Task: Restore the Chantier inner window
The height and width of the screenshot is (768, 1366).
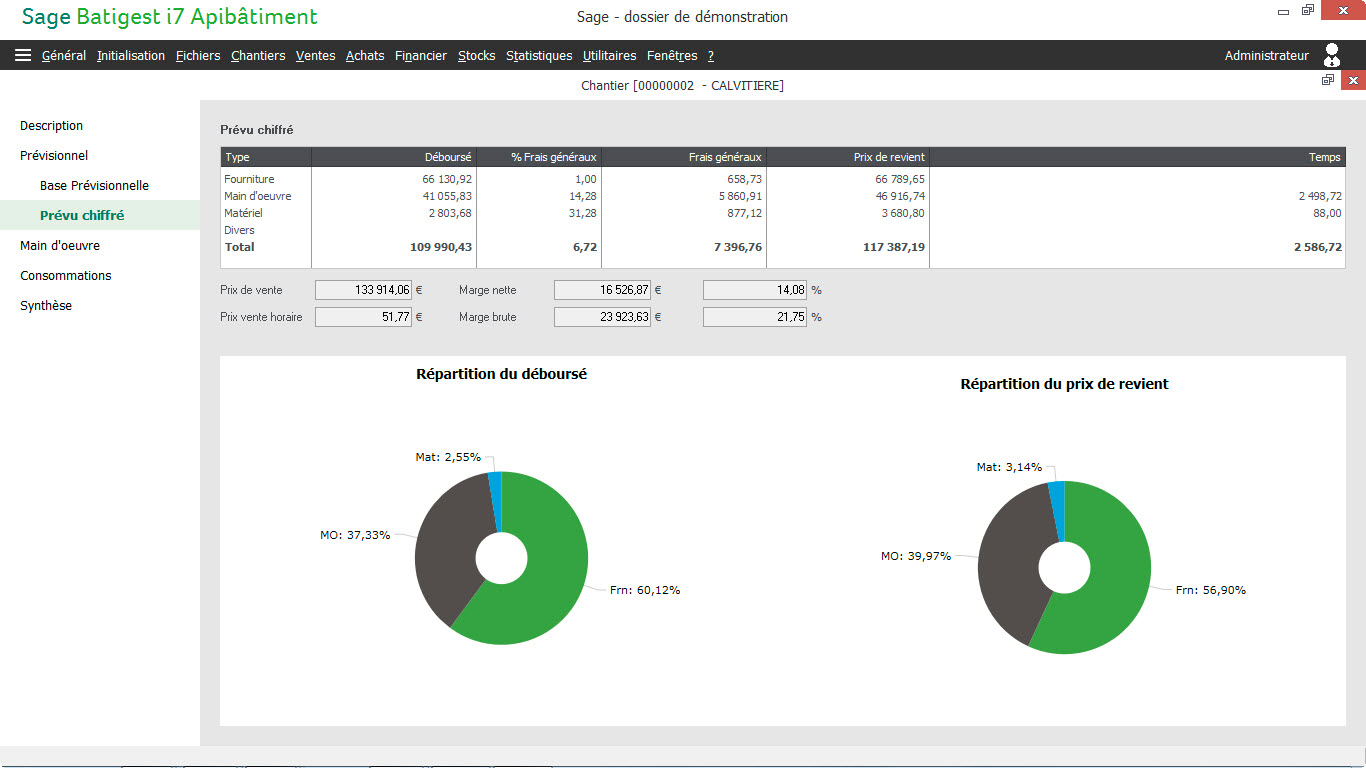Action: point(1328,80)
